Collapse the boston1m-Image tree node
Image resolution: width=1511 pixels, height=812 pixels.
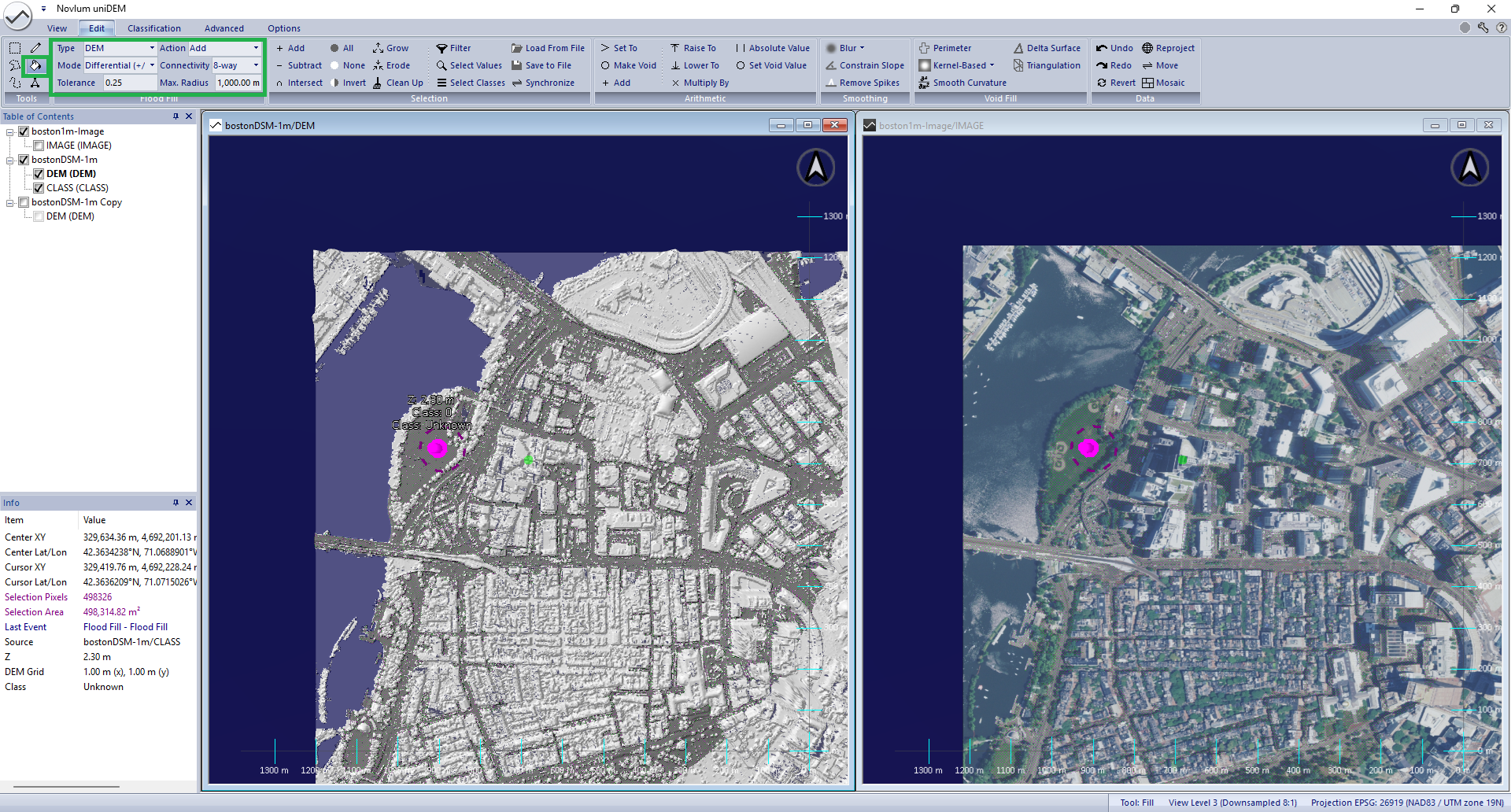pyautogui.click(x=10, y=131)
